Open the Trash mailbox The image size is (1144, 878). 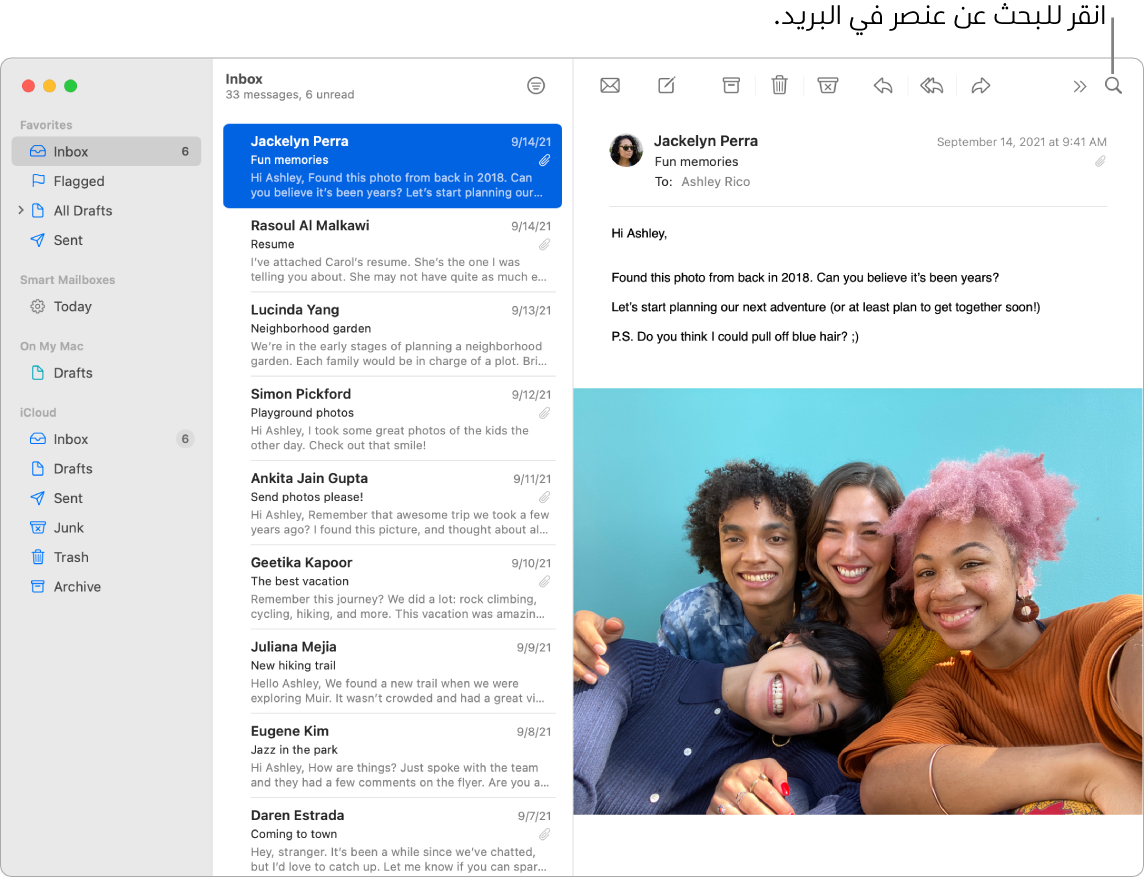tap(107, 557)
